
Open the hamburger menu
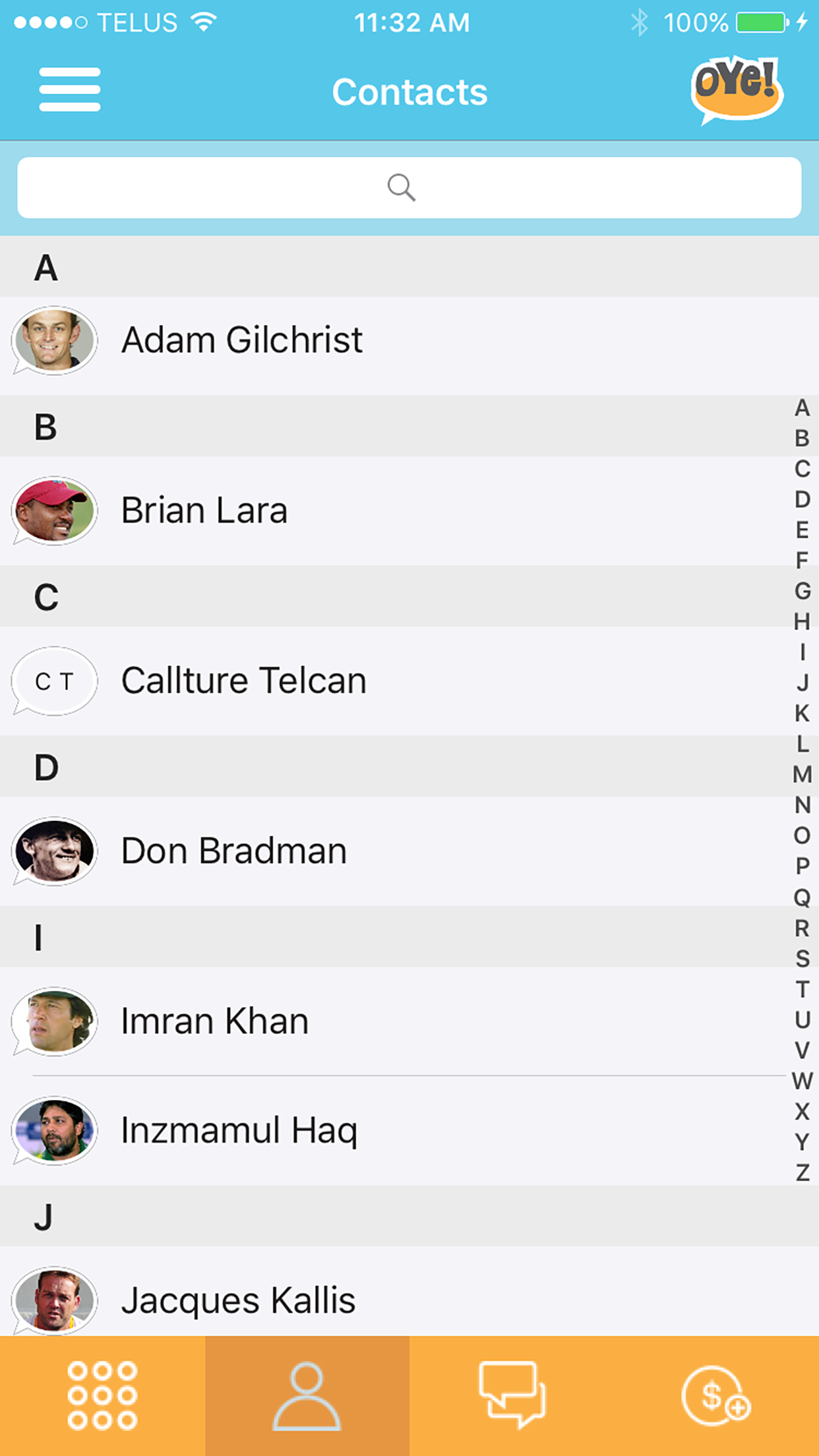click(x=69, y=90)
